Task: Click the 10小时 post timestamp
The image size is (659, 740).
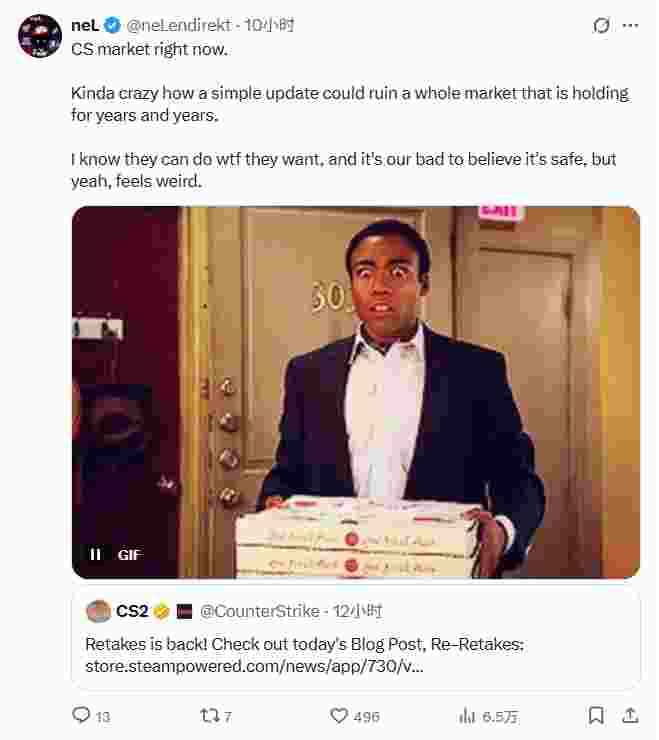Action: (x=269, y=25)
